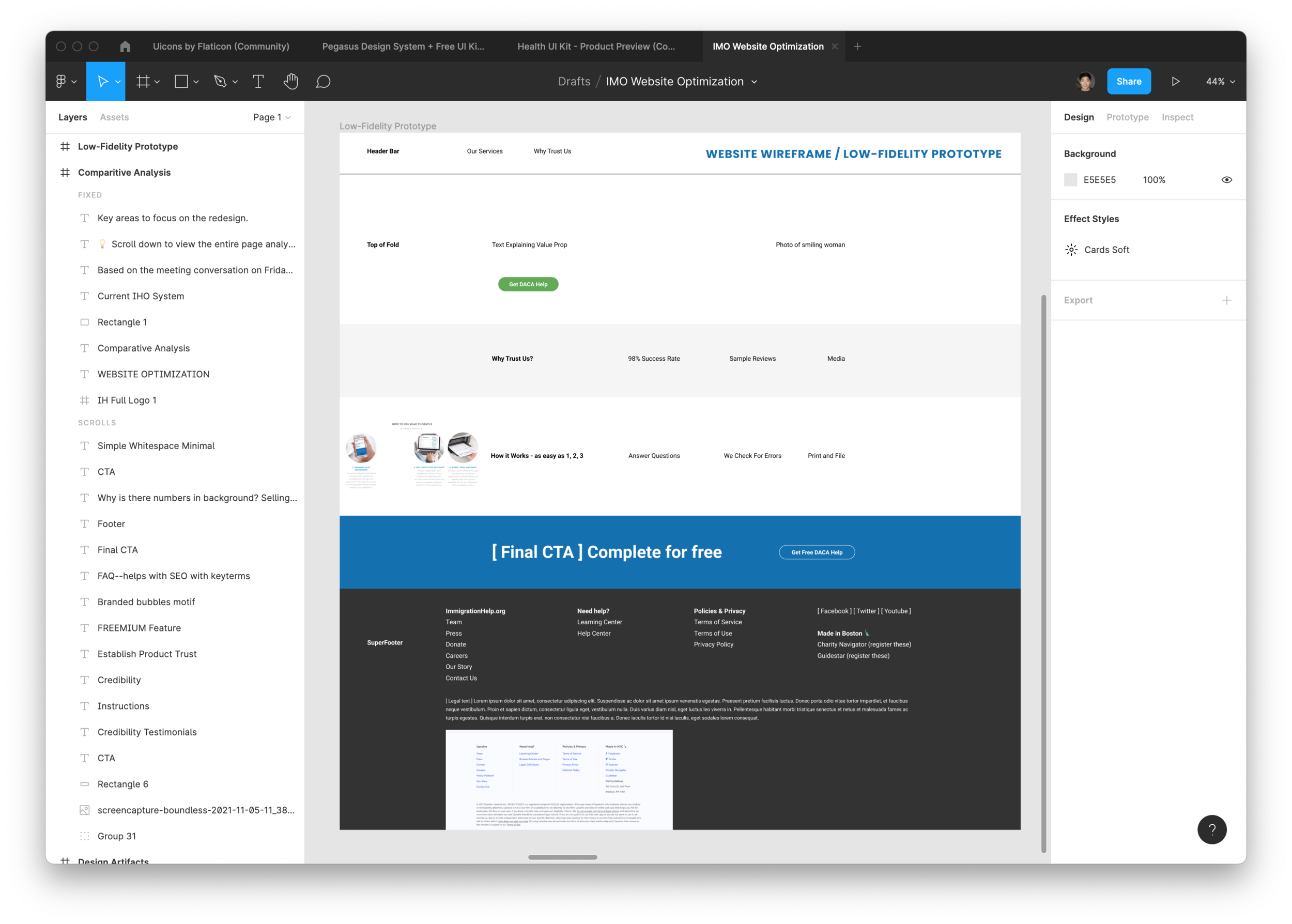This screenshot has width=1292, height=924.
Task: Click the Home icon
Action: [x=125, y=47]
